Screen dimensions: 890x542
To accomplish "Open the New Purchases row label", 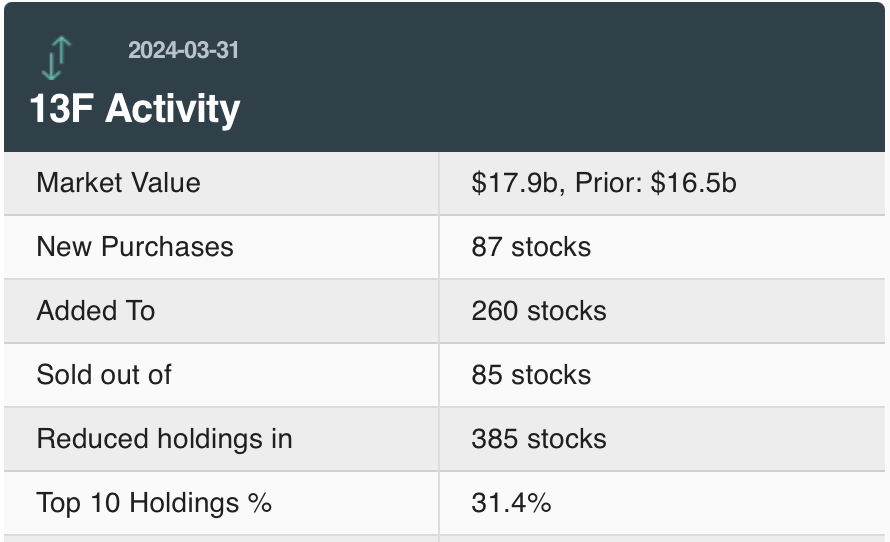I will [135, 247].
